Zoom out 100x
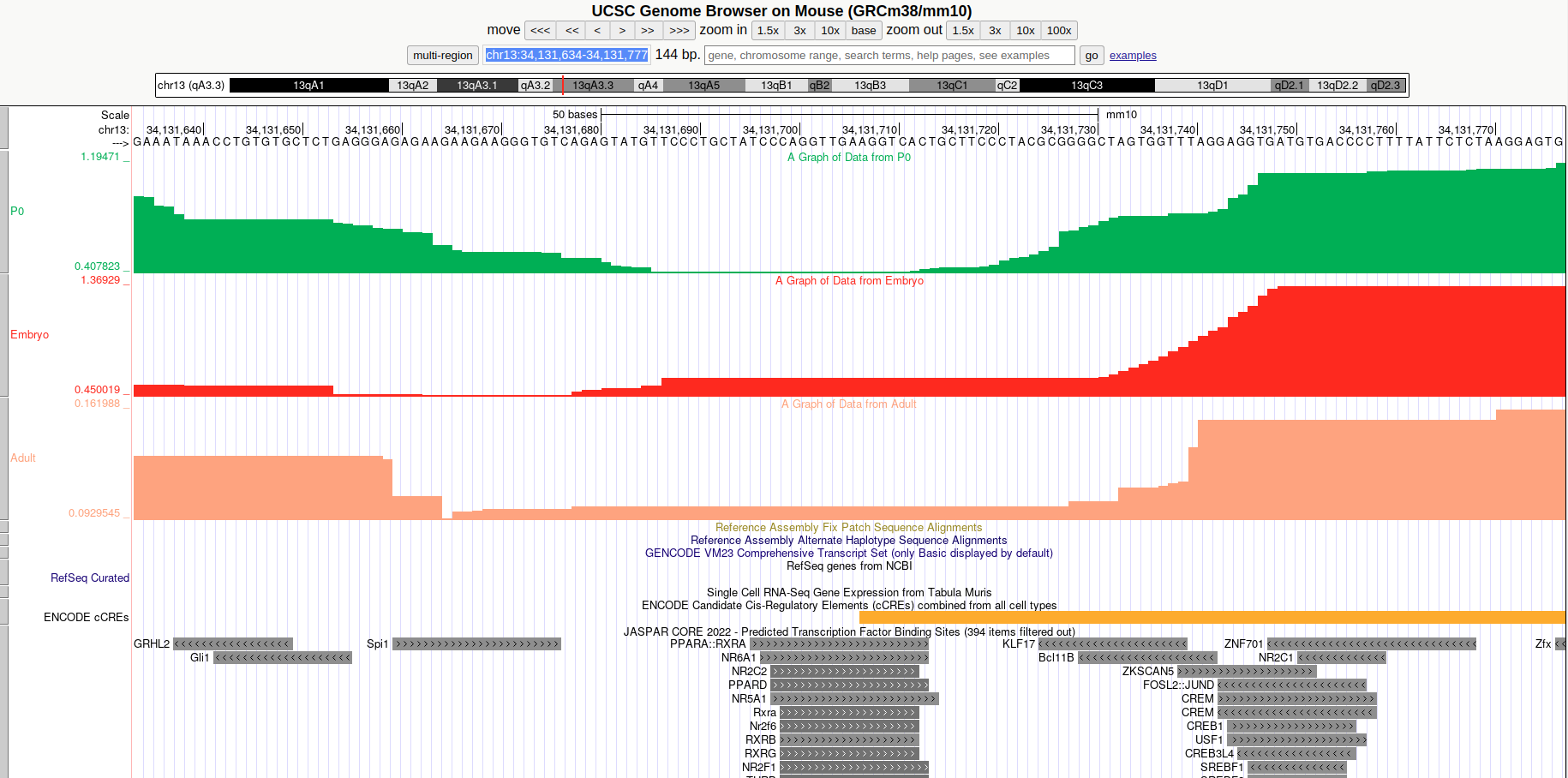Viewport: 1568px width, 778px height. click(1059, 30)
